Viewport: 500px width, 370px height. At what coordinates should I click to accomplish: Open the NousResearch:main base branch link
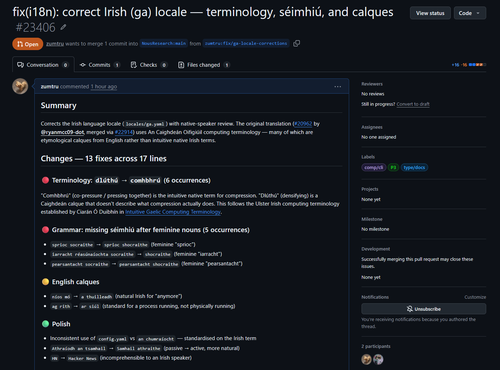click(x=164, y=43)
